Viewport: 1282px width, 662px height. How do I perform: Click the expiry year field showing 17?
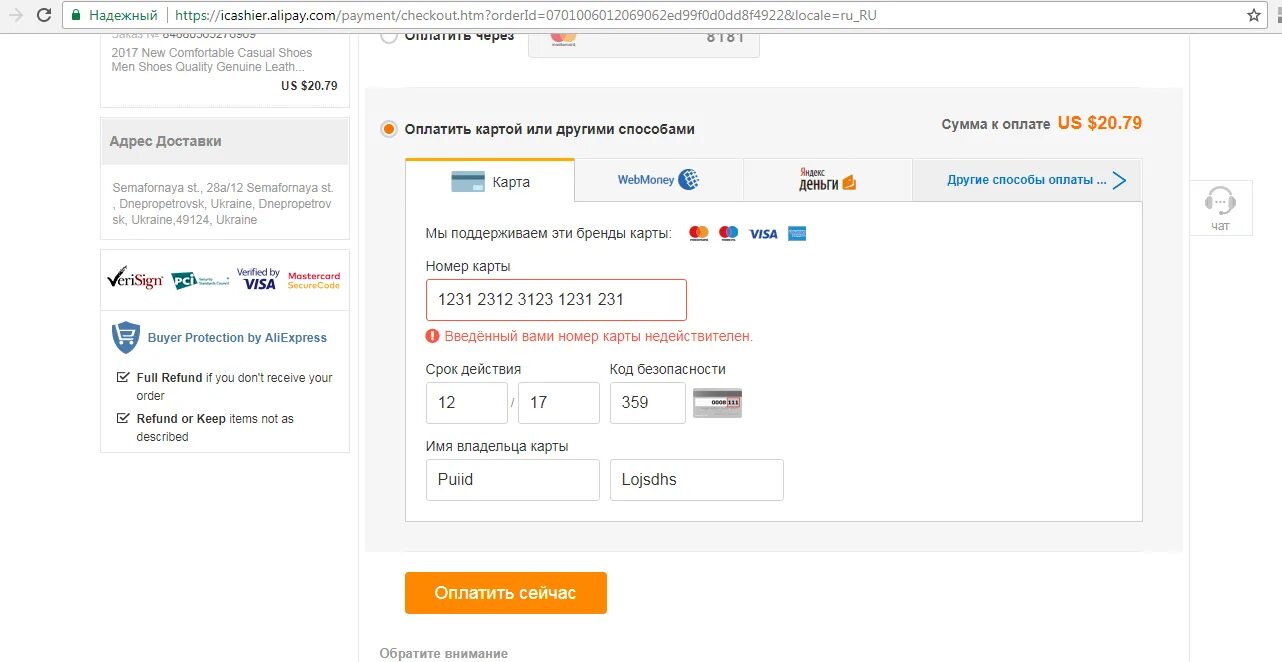[x=559, y=402]
